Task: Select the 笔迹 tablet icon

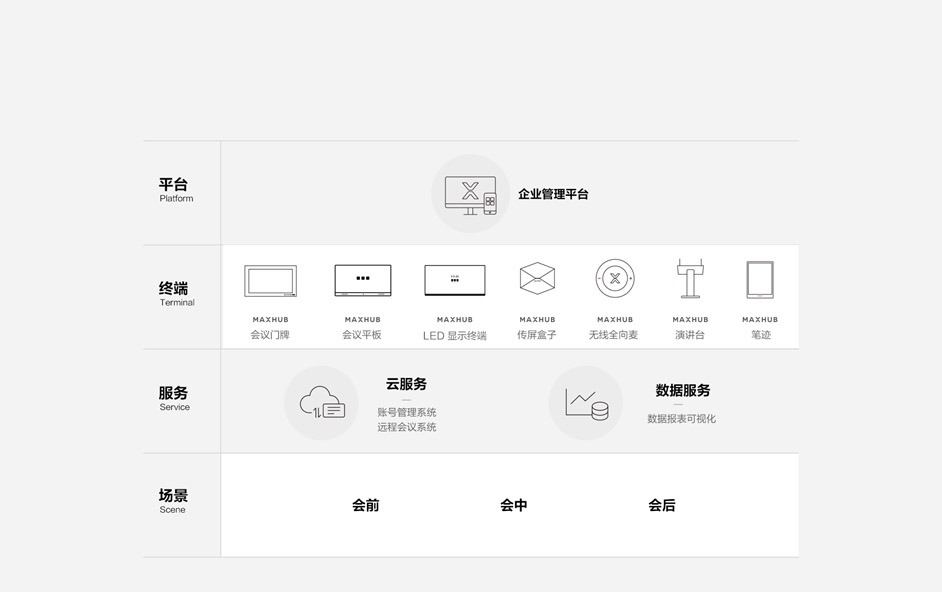Action: [x=760, y=280]
